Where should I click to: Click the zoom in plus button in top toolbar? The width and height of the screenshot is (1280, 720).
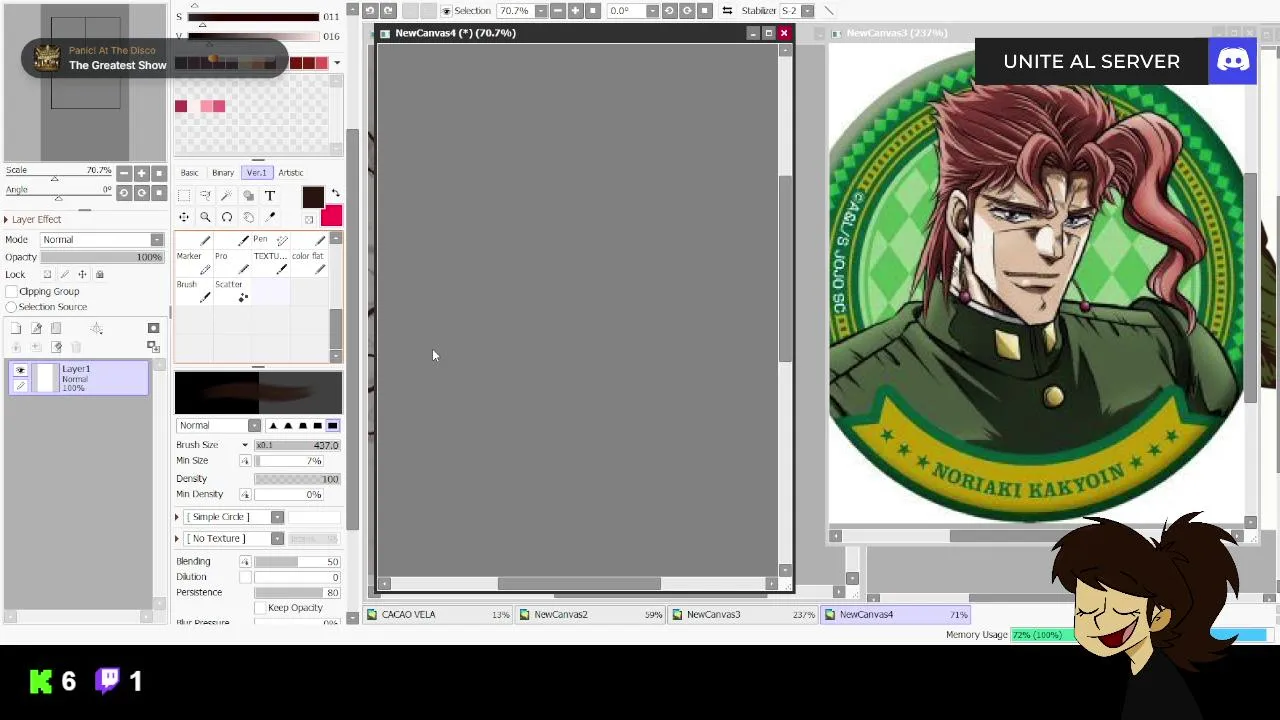[x=575, y=10]
